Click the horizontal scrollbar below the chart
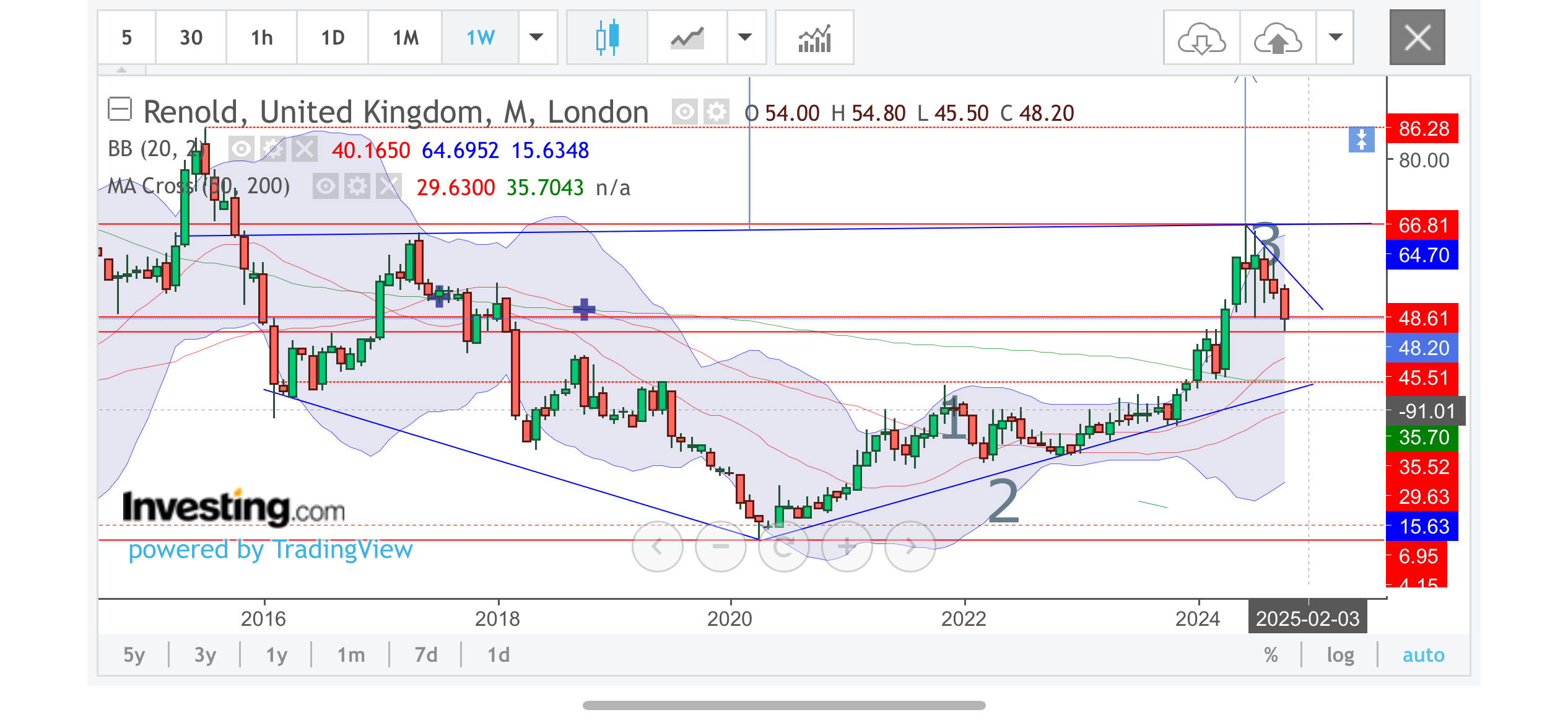The height and width of the screenshot is (725, 1568). coord(784,706)
